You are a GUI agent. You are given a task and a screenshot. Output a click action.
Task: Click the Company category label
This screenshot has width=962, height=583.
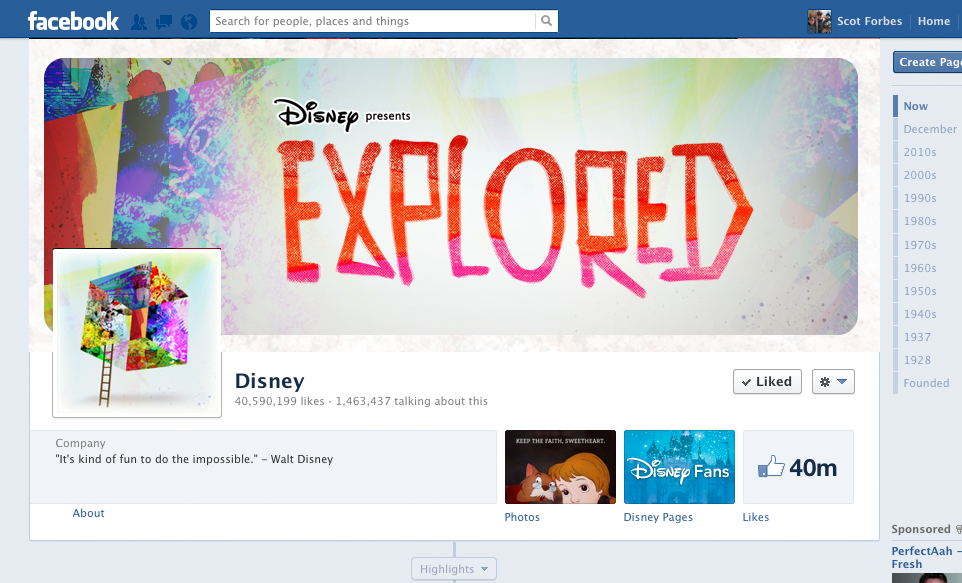pyautogui.click(x=80, y=443)
